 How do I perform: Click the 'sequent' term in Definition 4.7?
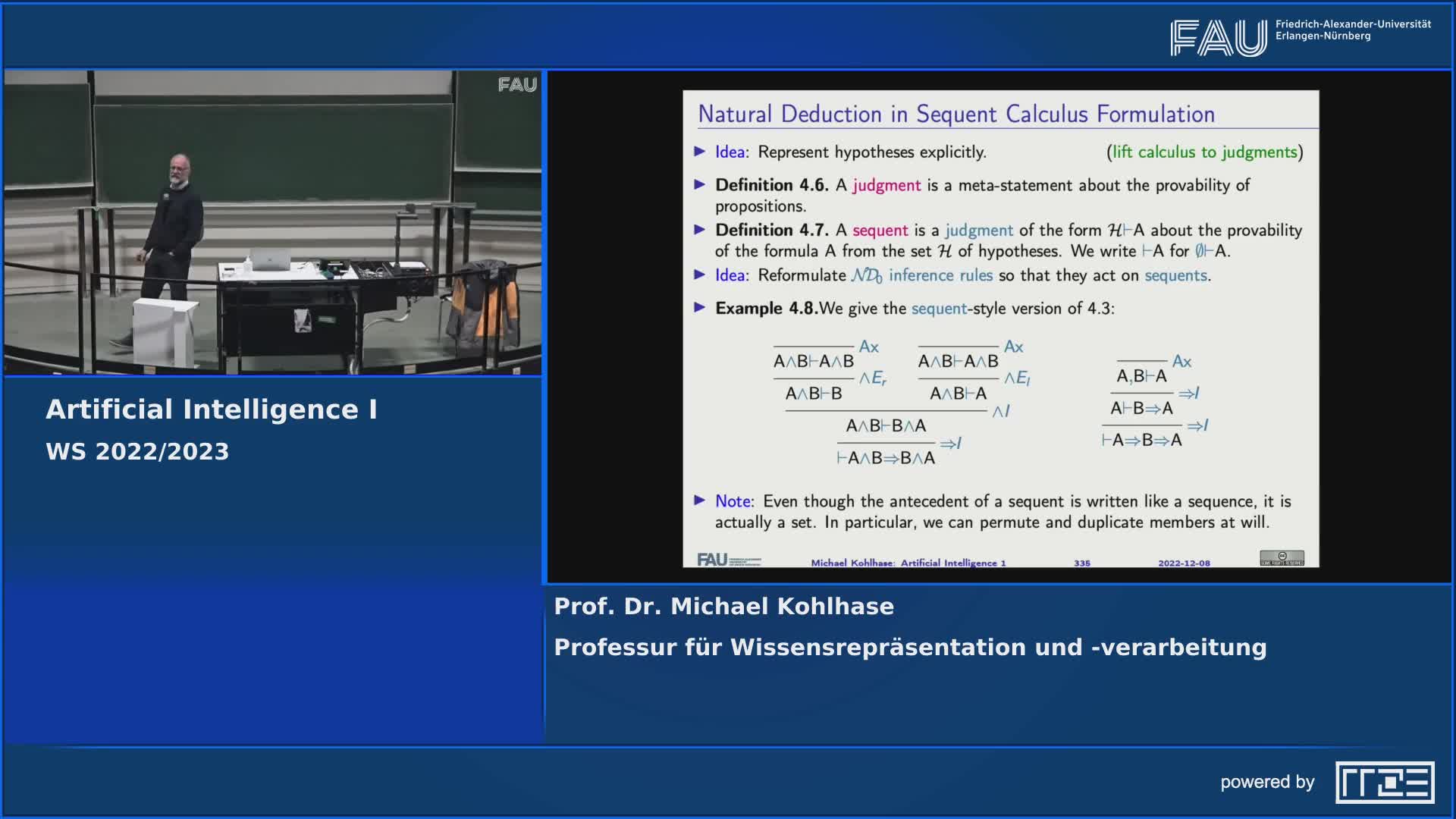(880, 231)
